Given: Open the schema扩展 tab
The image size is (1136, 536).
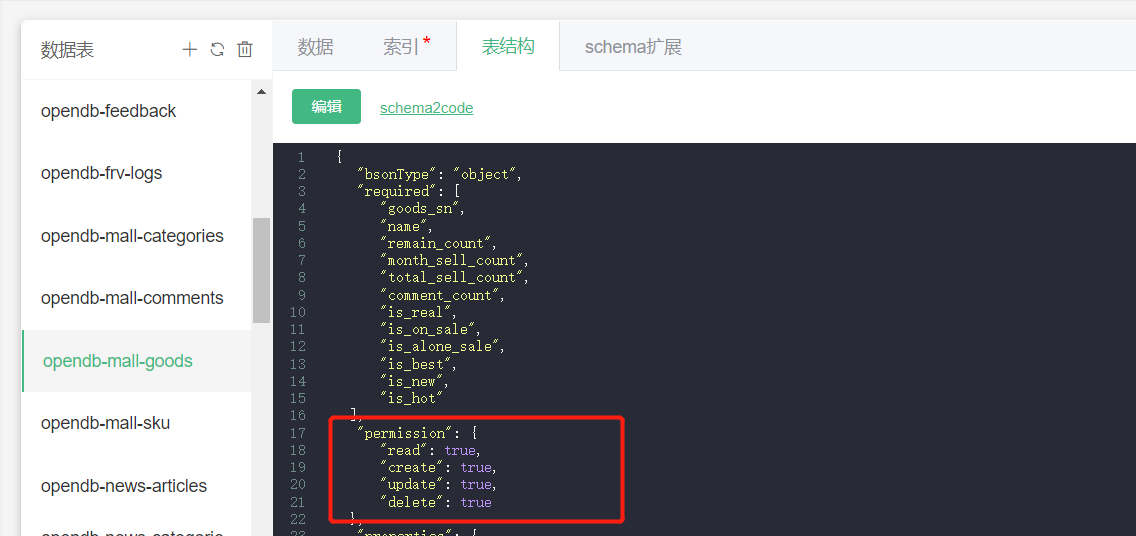Looking at the screenshot, I should 633,47.
